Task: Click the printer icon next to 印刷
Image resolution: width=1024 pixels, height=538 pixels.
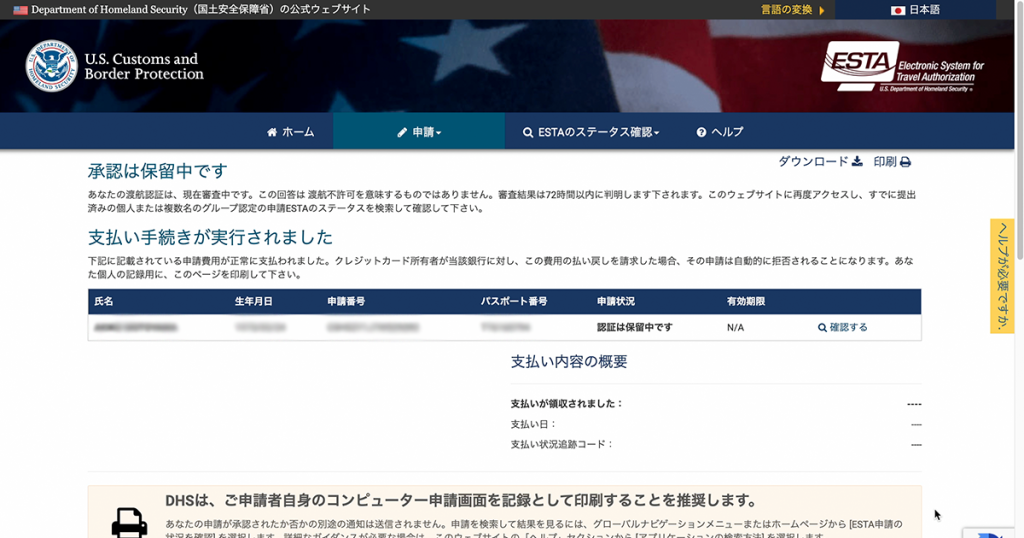Action: (905, 162)
